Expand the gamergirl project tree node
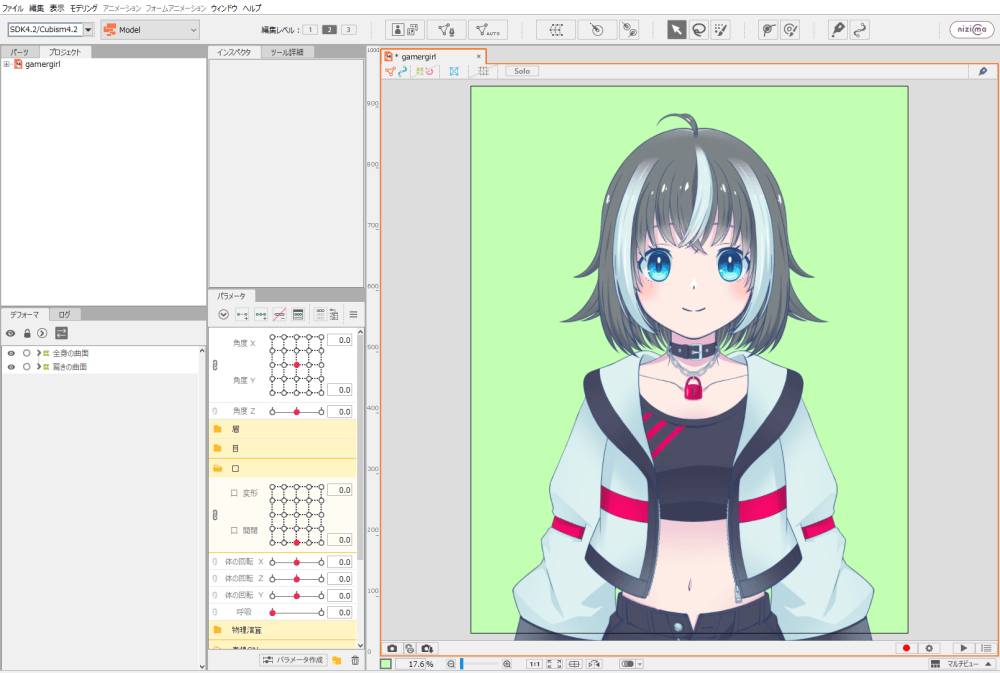Screen dimensions: 1000x673 coord(6,64)
